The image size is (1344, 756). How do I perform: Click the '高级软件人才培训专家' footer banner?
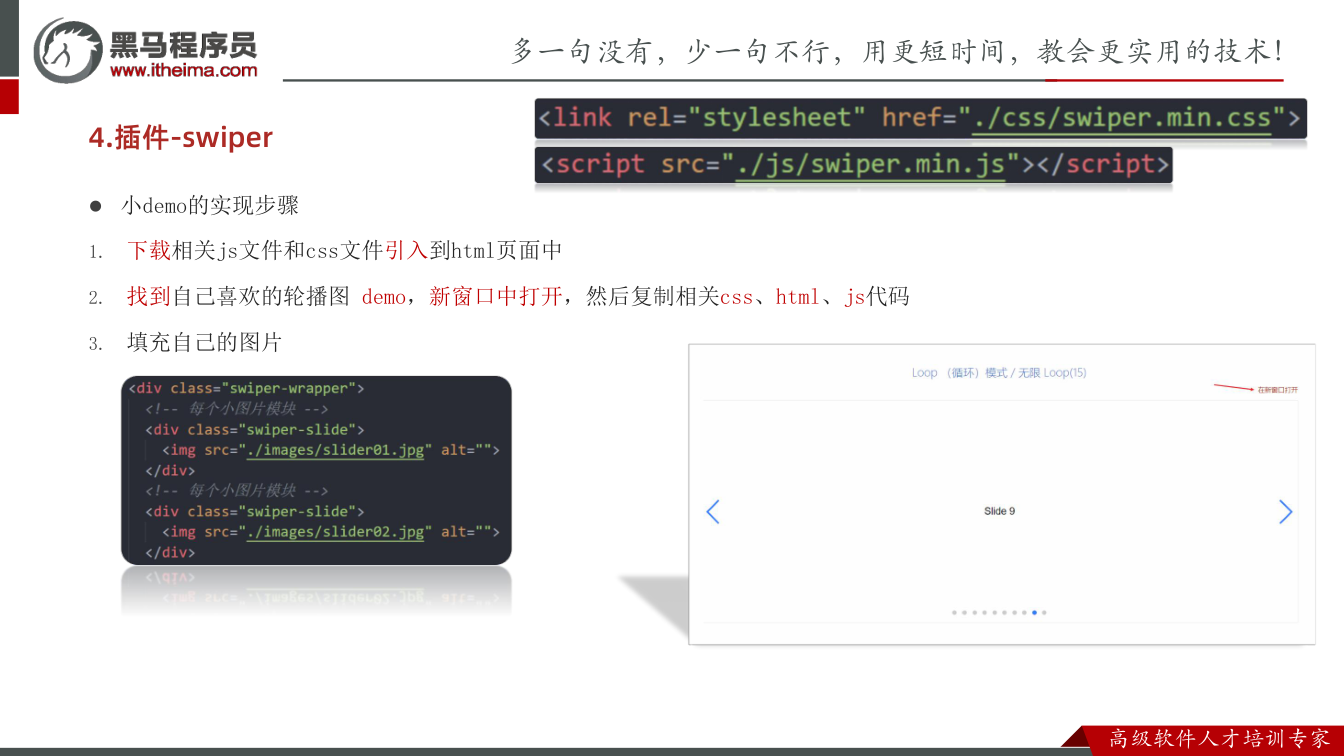[1220, 739]
